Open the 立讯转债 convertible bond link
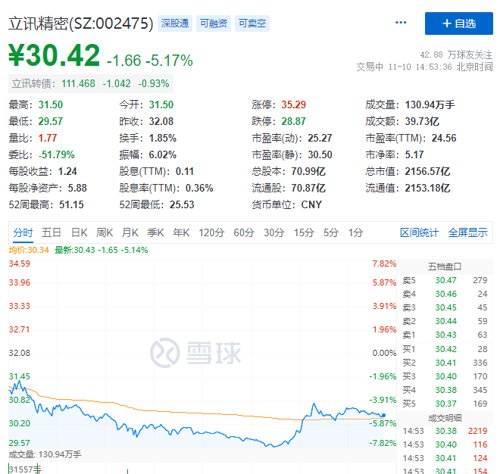 click(x=90, y=83)
